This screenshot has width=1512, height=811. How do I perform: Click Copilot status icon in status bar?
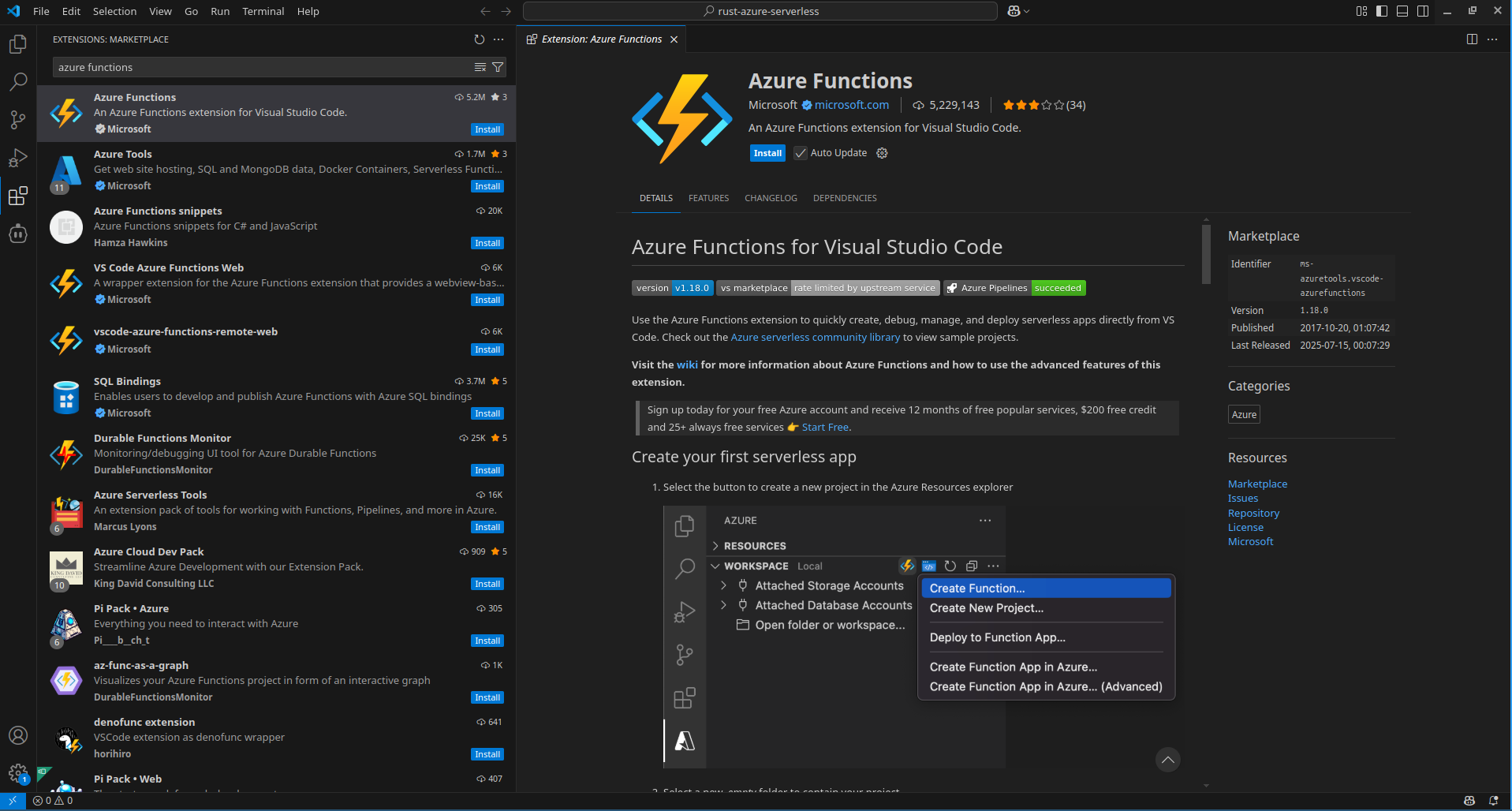[x=1469, y=801]
